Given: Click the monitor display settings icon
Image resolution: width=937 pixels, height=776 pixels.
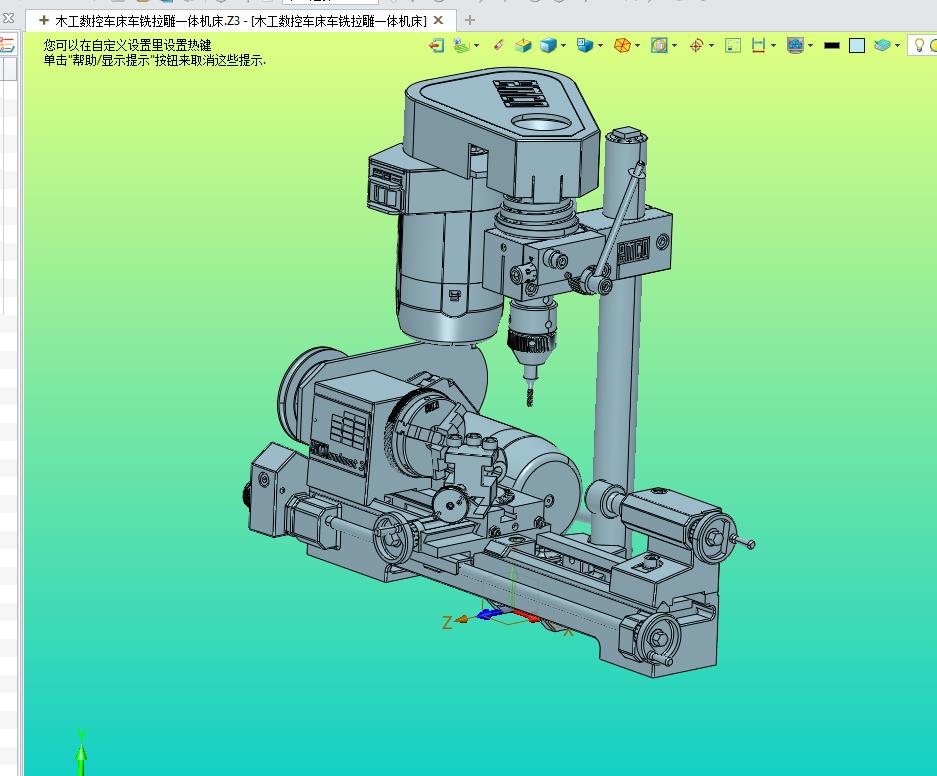Looking at the screenshot, I should pos(795,45).
